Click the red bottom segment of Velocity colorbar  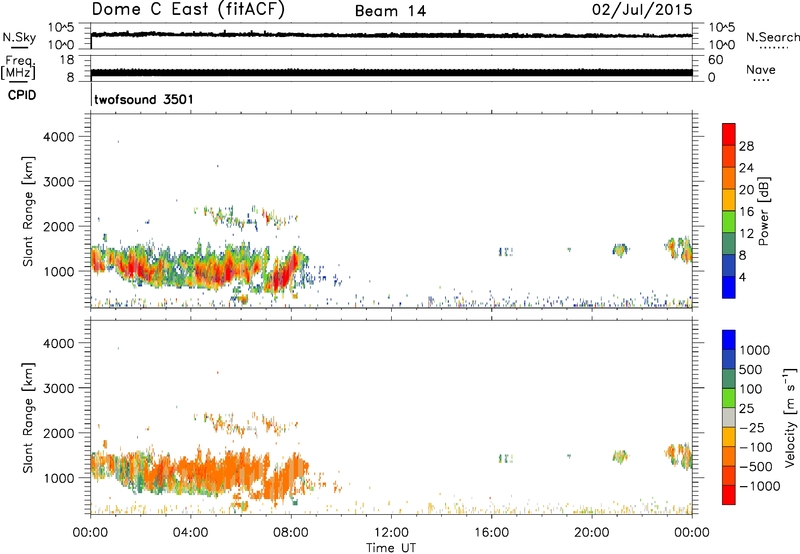coord(729,495)
